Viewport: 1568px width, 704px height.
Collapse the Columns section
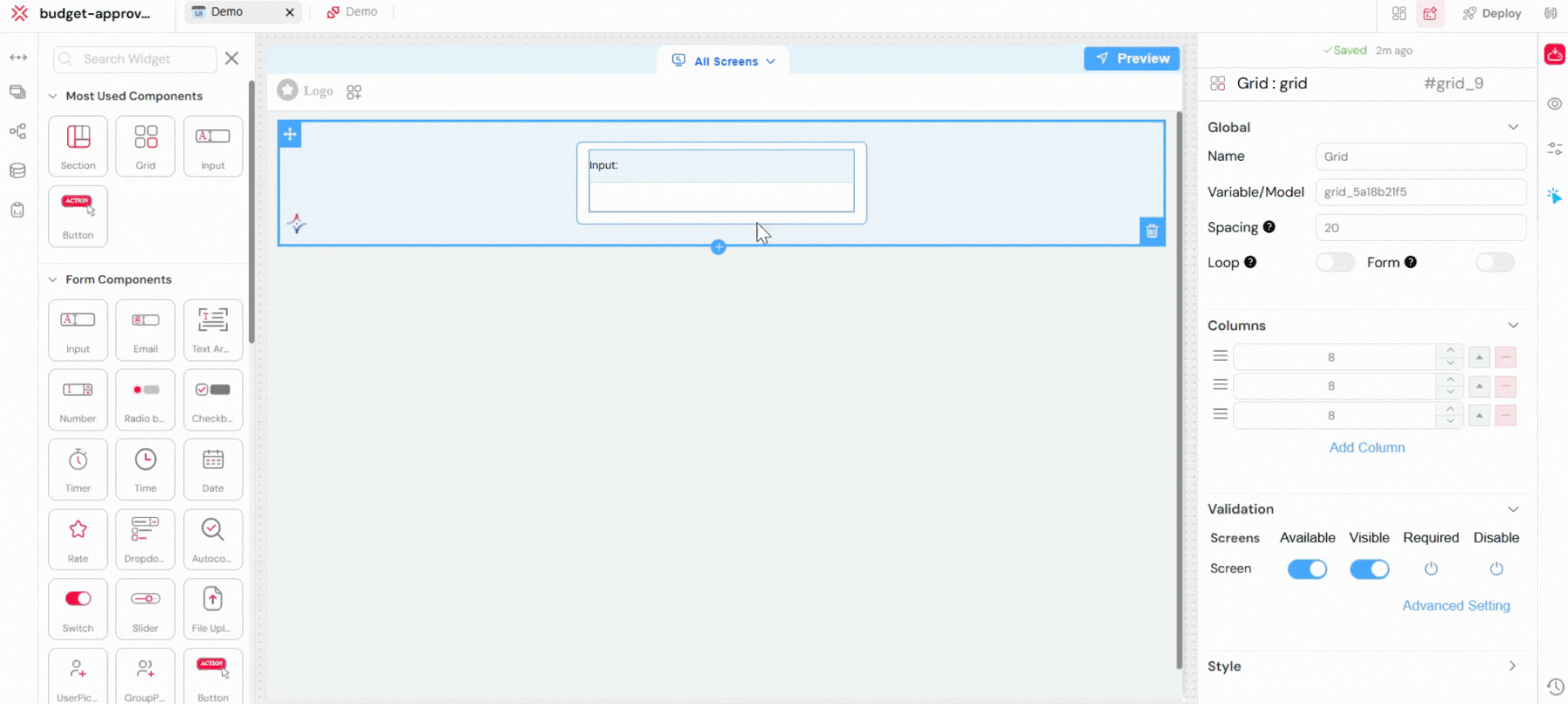click(1512, 325)
